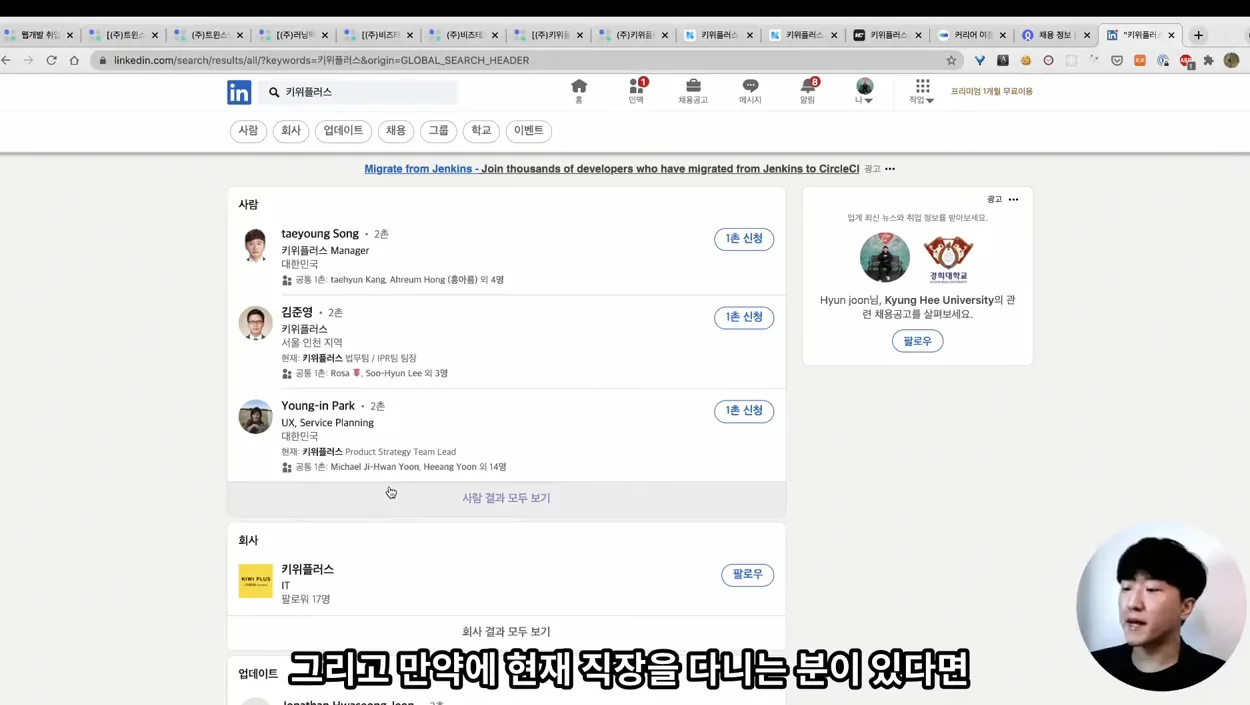Open the 인맥 (My Network) icon
Viewport: 1250px width, 705px height.
[636, 91]
